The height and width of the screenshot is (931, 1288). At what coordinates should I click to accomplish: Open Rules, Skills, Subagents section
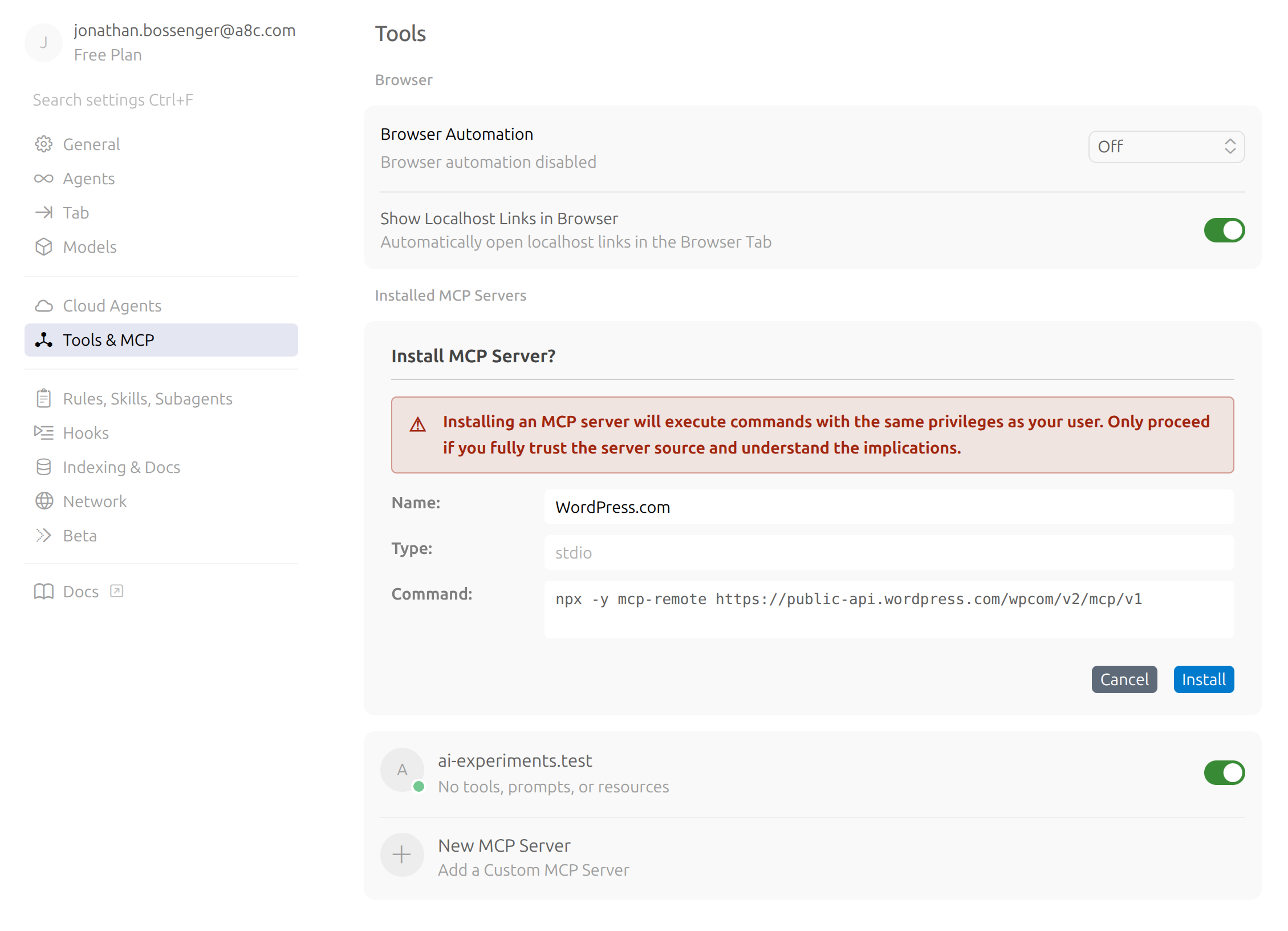161,398
